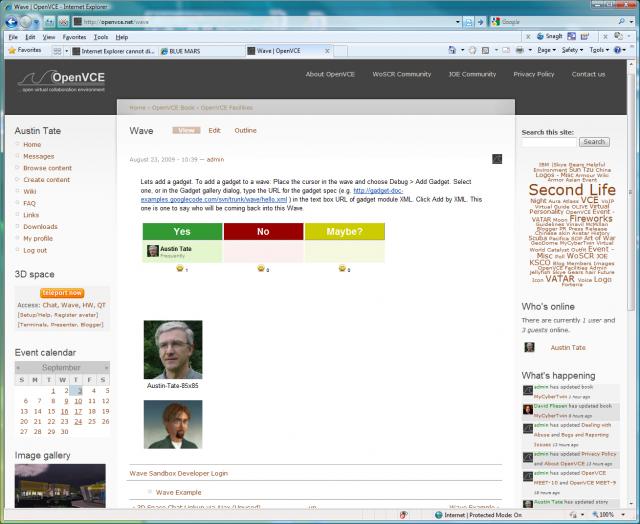Expand the Home button dropdown arrow
Screen dimensions: 640x524
(x=462, y=50)
